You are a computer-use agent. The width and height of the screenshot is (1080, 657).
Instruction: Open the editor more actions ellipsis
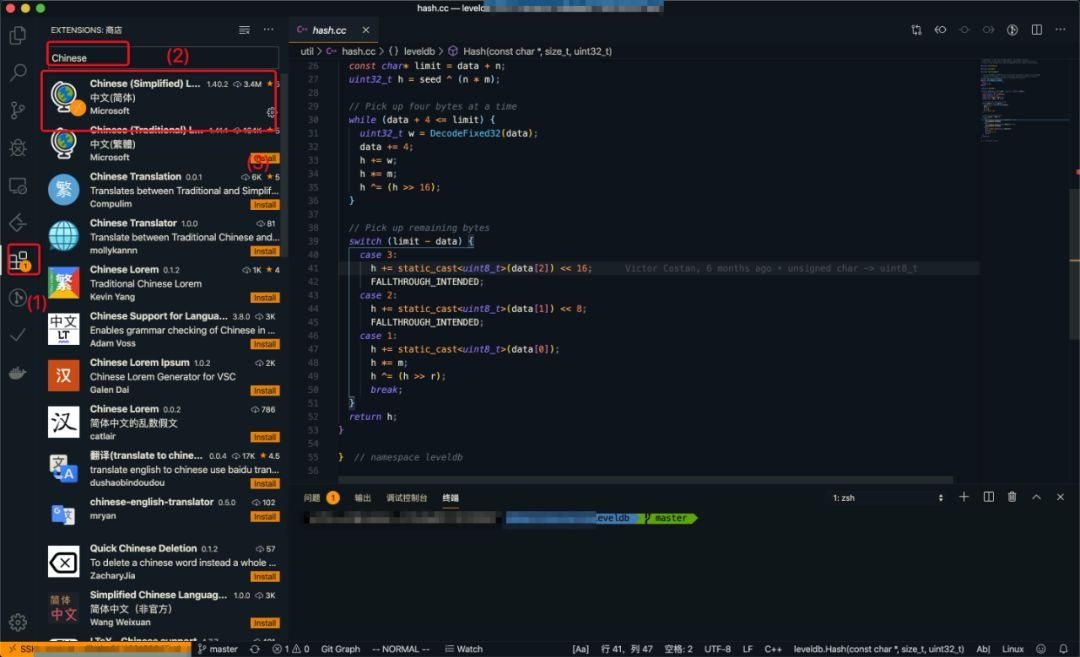1060,30
